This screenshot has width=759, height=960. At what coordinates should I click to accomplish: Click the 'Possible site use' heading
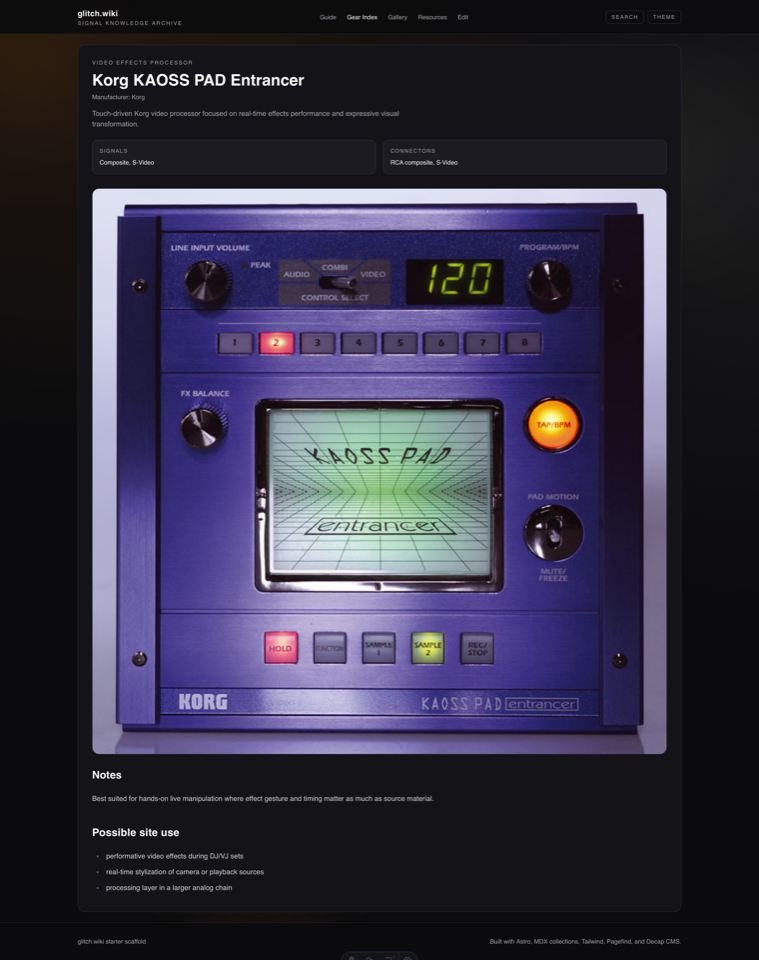pyautogui.click(x=135, y=833)
